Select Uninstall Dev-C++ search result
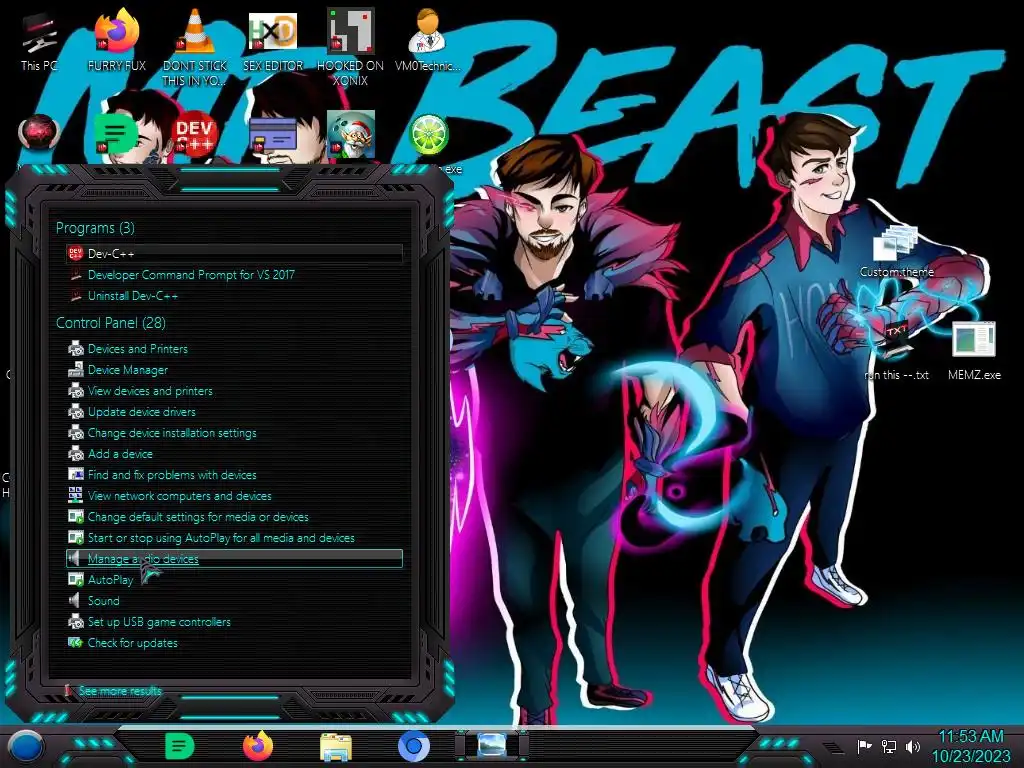Viewport: 1024px width, 768px height. [234, 295]
